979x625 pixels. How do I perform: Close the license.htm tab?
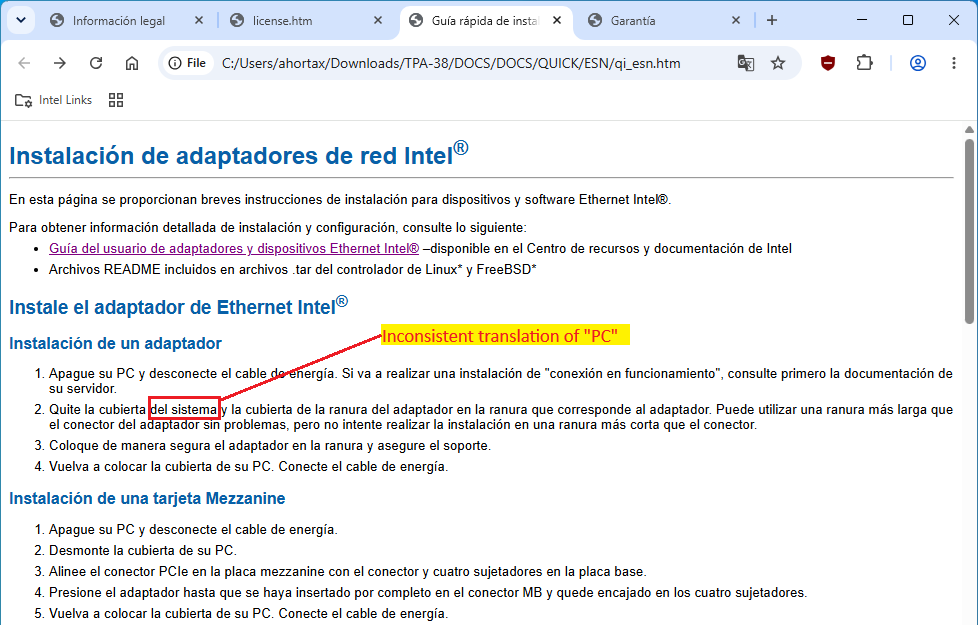378,21
